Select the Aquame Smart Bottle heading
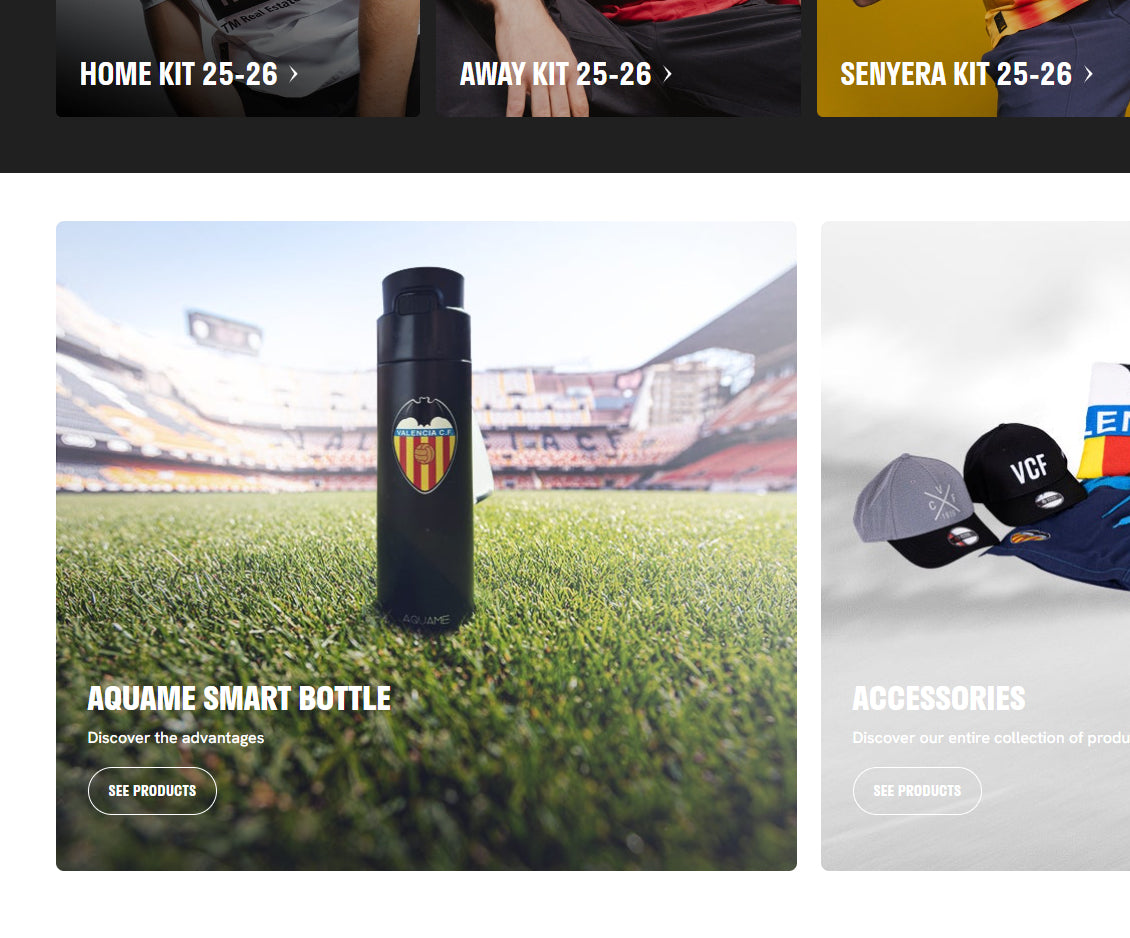 pyautogui.click(x=239, y=698)
